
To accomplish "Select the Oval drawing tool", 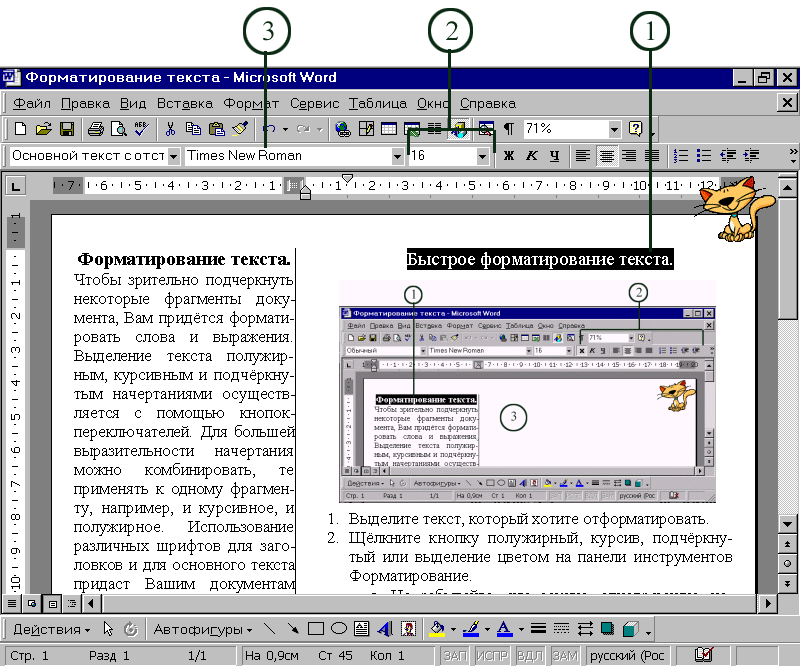I will coord(339,629).
